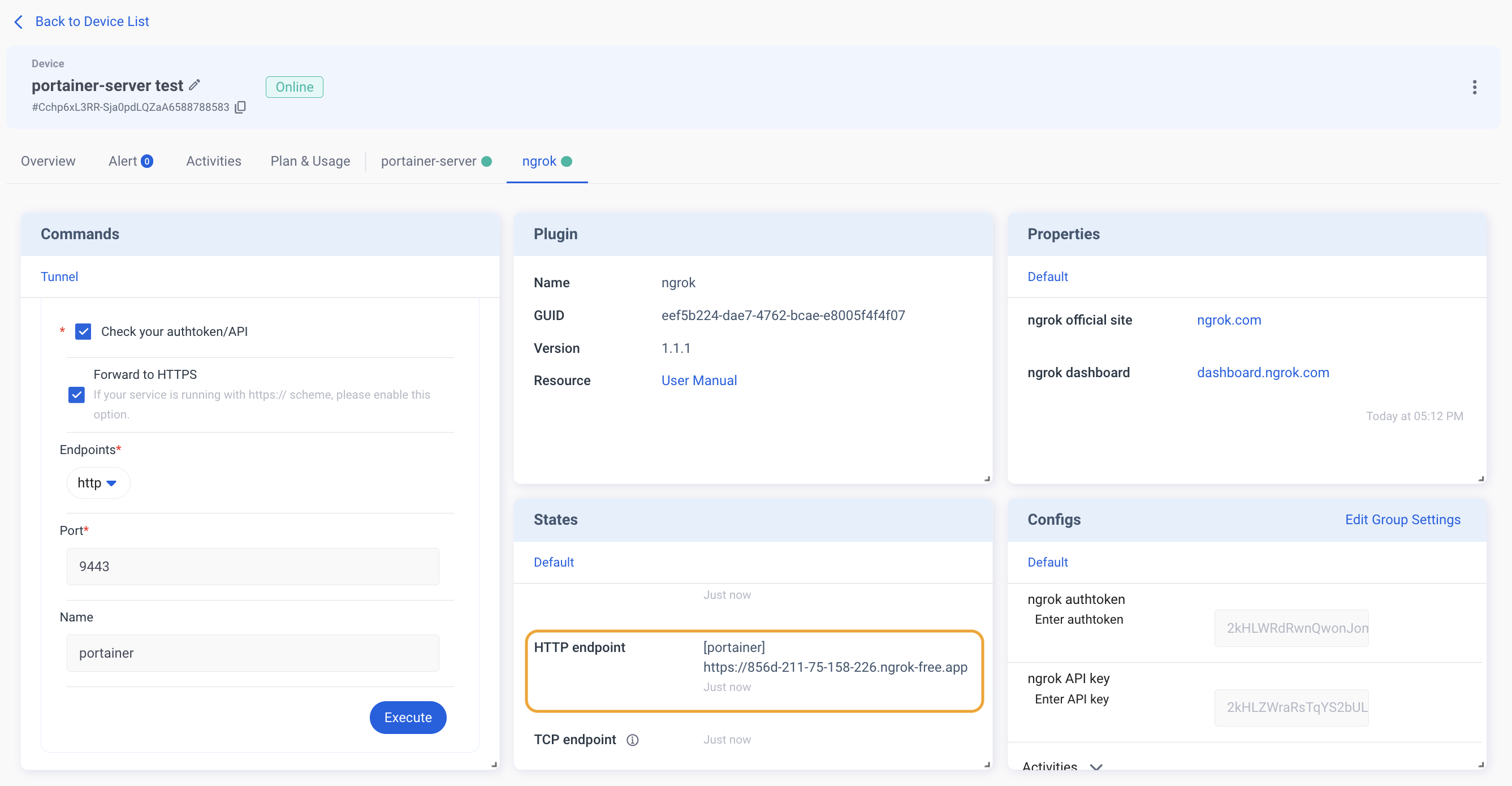The image size is (1512, 786).
Task: Click the plugin GUID value
Action: click(x=783, y=315)
